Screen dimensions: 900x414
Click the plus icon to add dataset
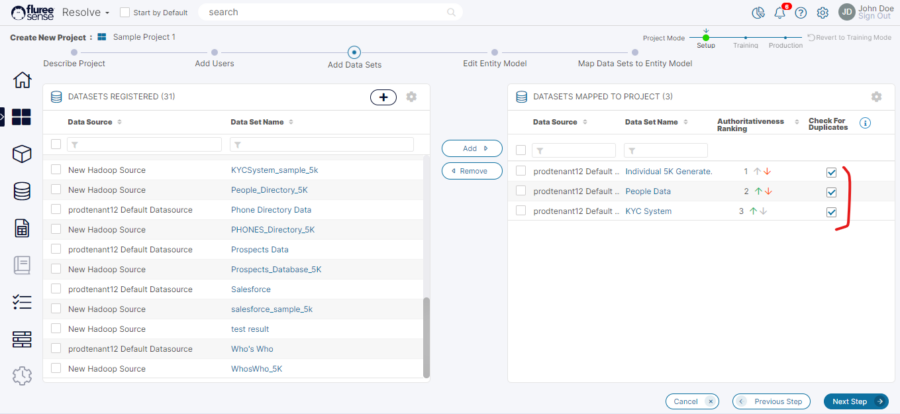tap(383, 97)
